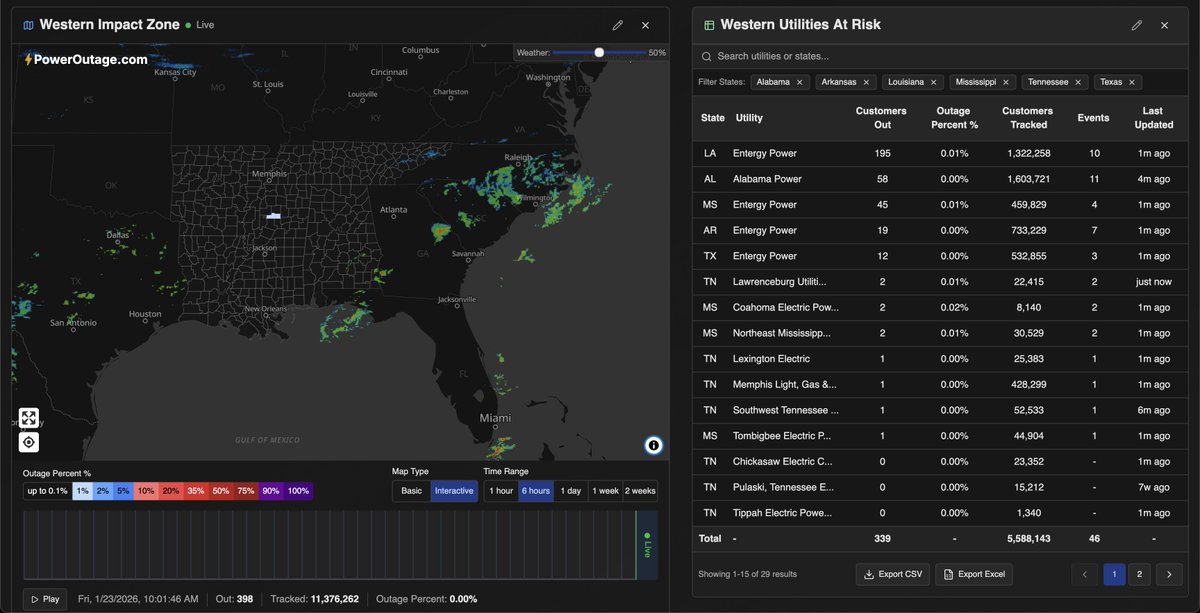Click the 100% outage legend swatch
The image size is (1200, 613).
coord(298,491)
